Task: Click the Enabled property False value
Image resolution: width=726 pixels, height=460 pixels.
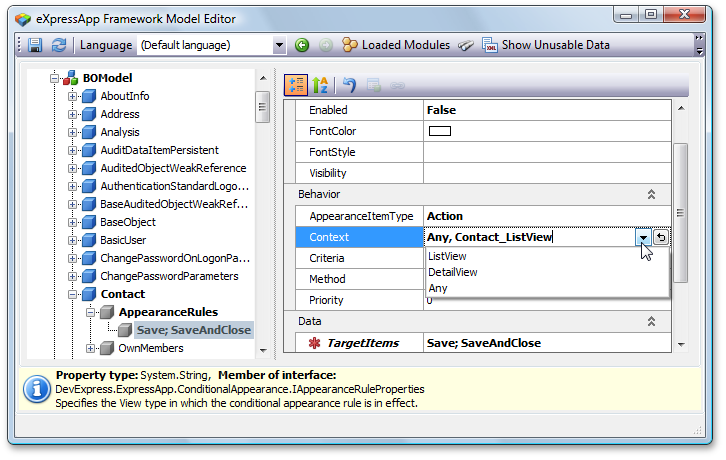Action: click(547, 110)
